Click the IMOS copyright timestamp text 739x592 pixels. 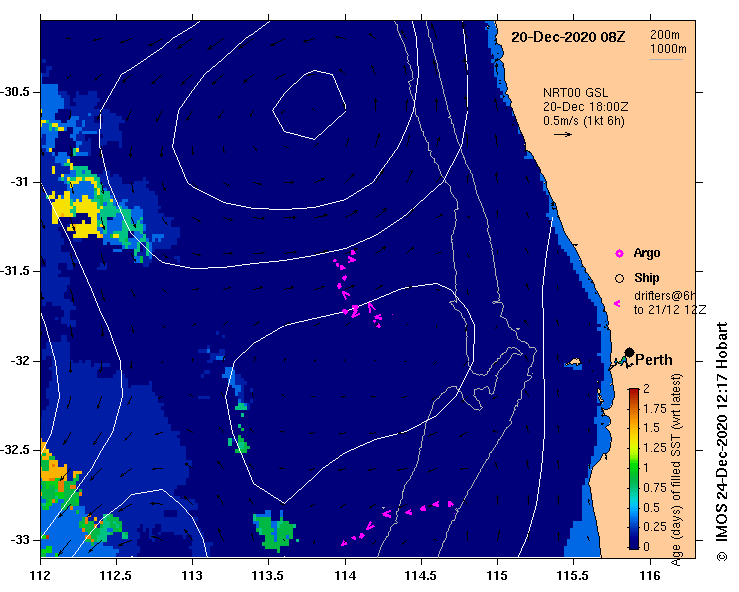[x=722, y=442]
